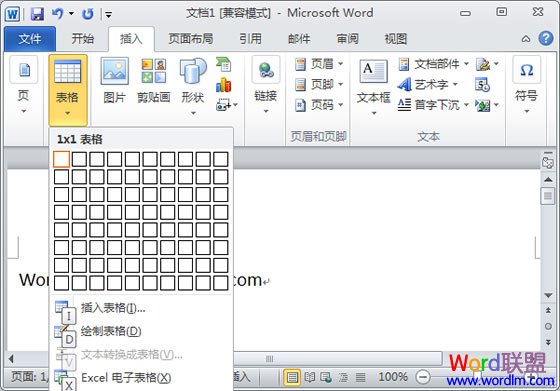Switch to full screen reading view icon
The image size is (560, 391).
pos(310,377)
